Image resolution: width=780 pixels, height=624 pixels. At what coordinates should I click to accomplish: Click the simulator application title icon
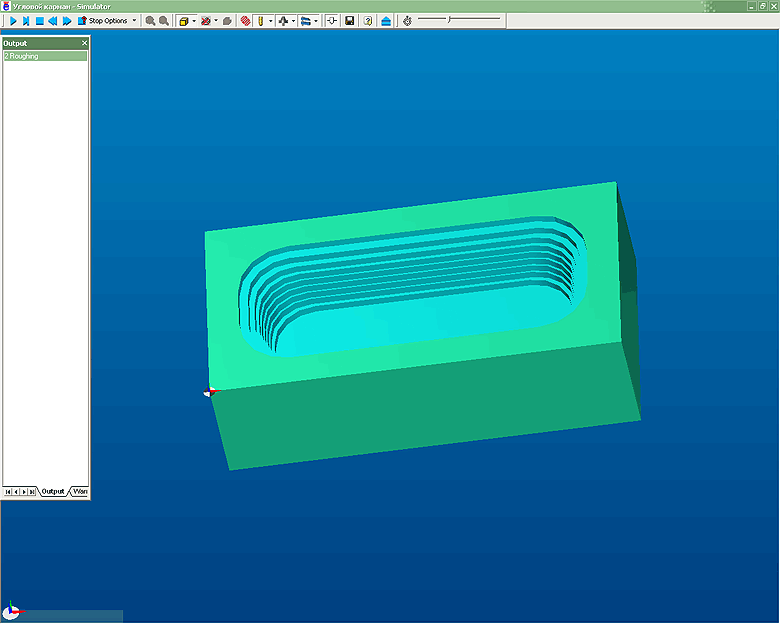[x=6, y=6]
